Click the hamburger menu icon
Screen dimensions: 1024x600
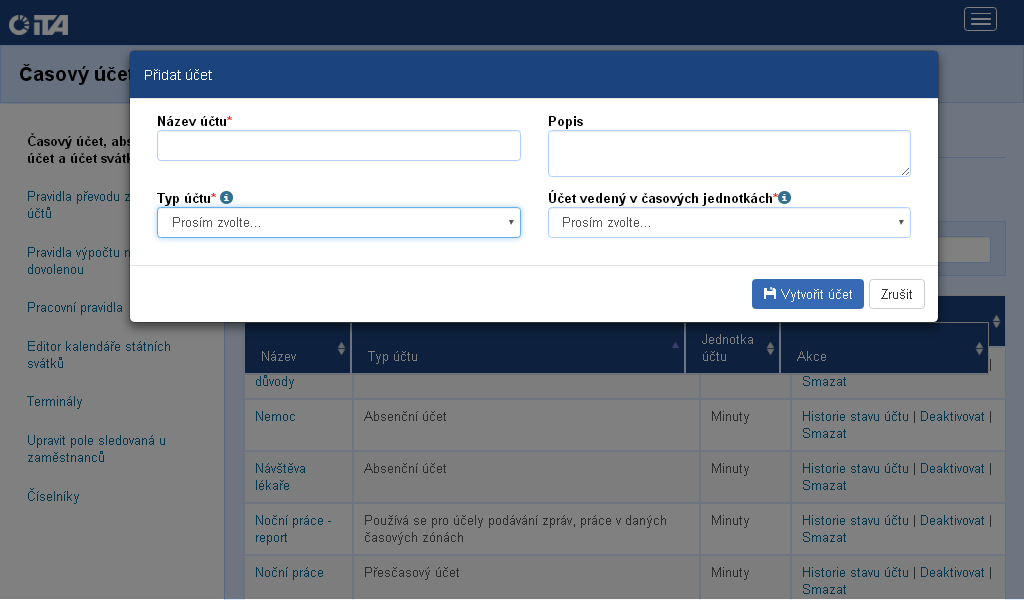(980, 19)
